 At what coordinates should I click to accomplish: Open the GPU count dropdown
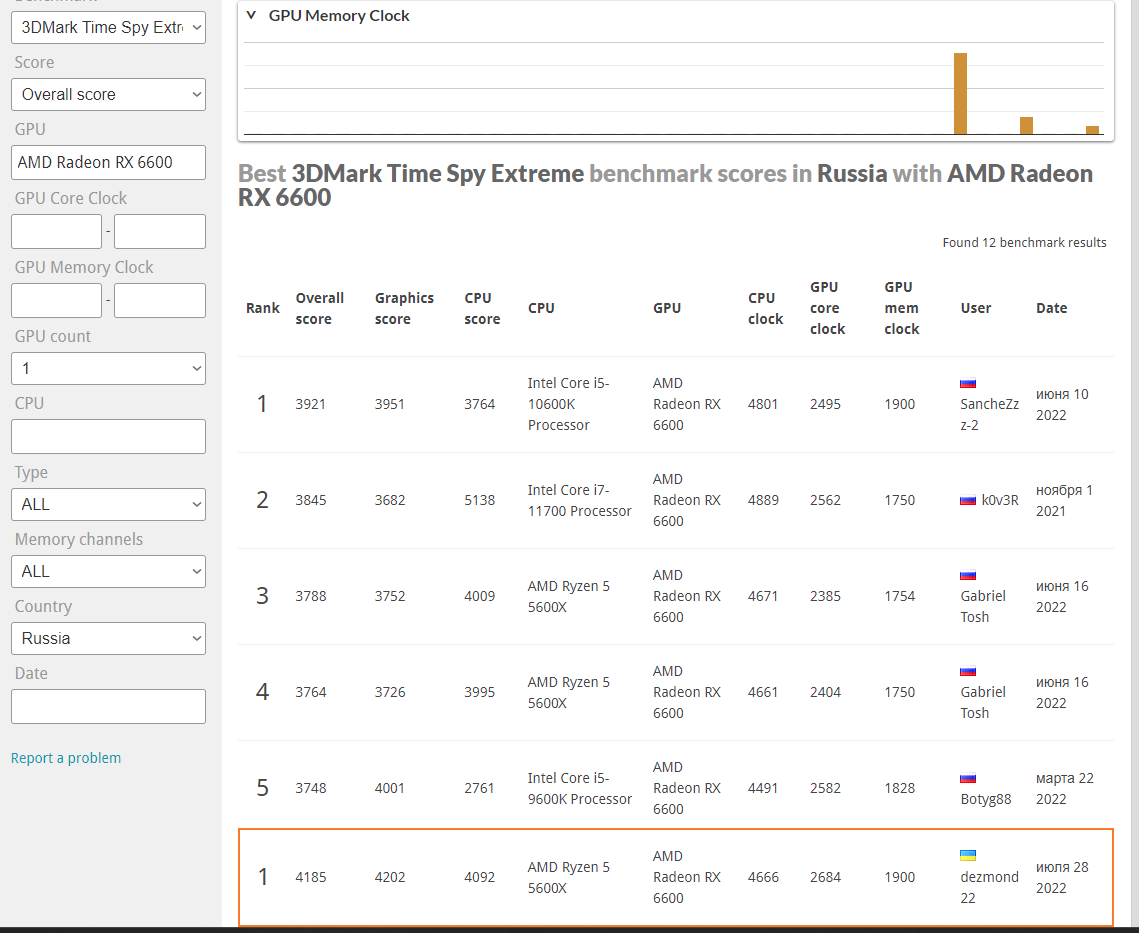pos(108,369)
